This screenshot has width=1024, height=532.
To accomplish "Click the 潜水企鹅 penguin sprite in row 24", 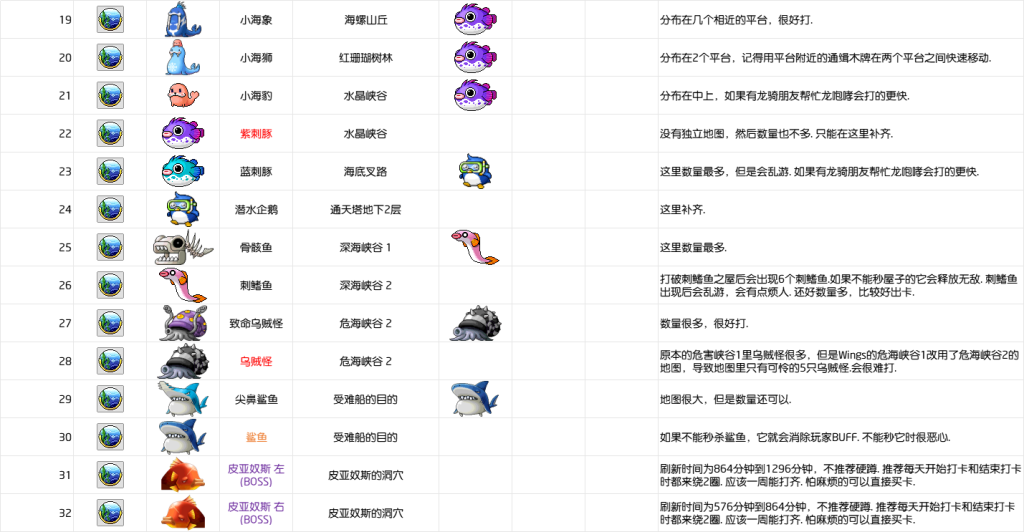I will click(x=183, y=210).
